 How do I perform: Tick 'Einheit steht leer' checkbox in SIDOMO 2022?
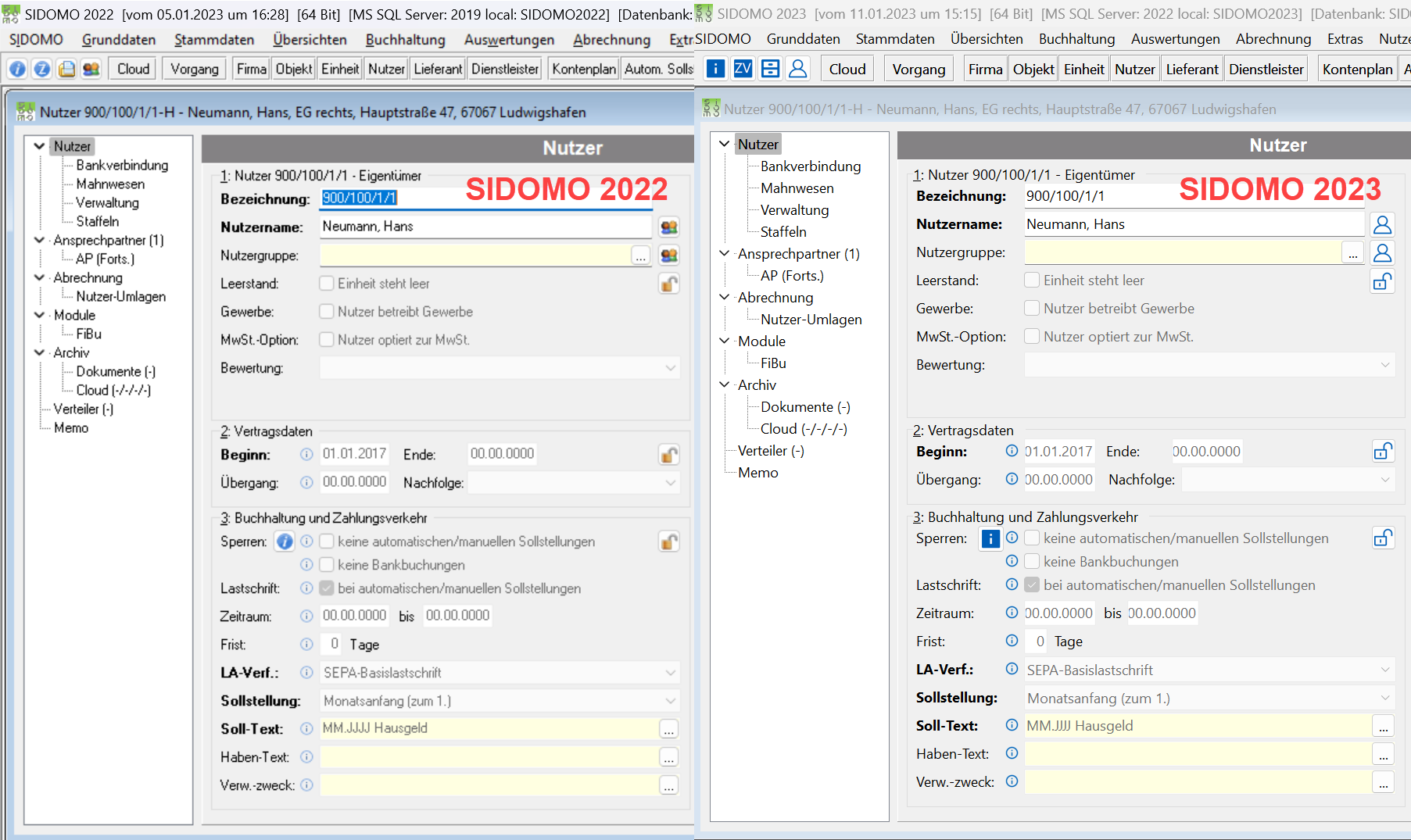pyautogui.click(x=327, y=283)
